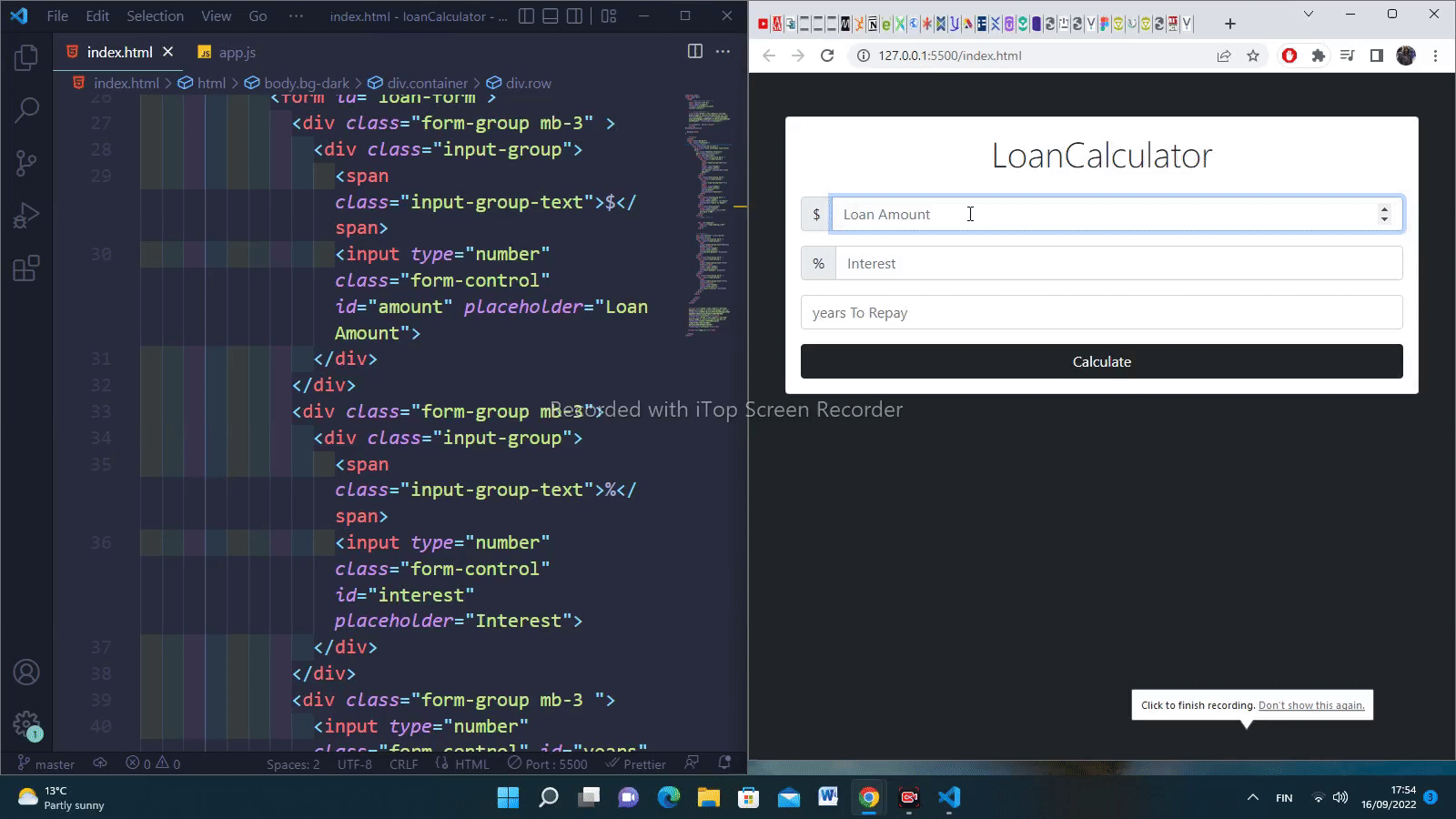Viewport: 1456px width, 819px height.
Task: Change the UTF-8 encoding
Action: point(355,764)
